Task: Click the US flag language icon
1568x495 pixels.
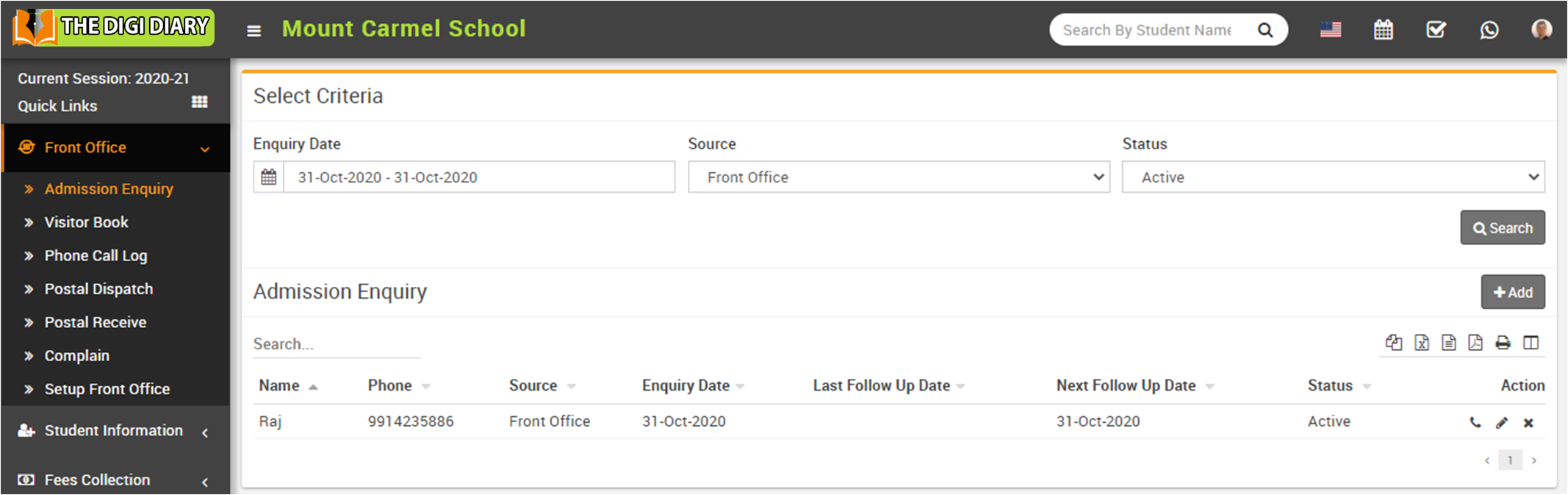Action: [x=1330, y=30]
